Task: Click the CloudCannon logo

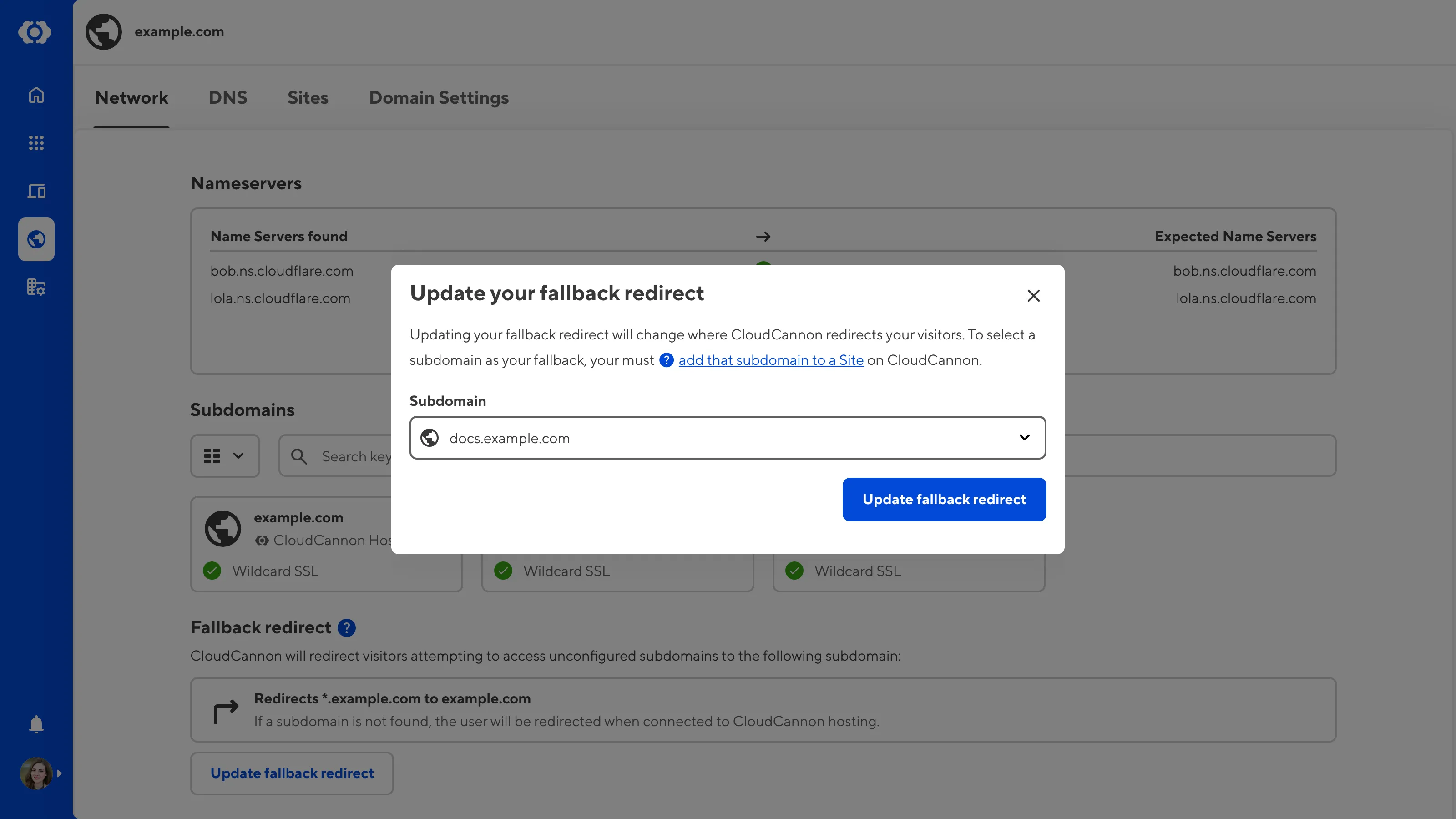Action: [35, 32]
